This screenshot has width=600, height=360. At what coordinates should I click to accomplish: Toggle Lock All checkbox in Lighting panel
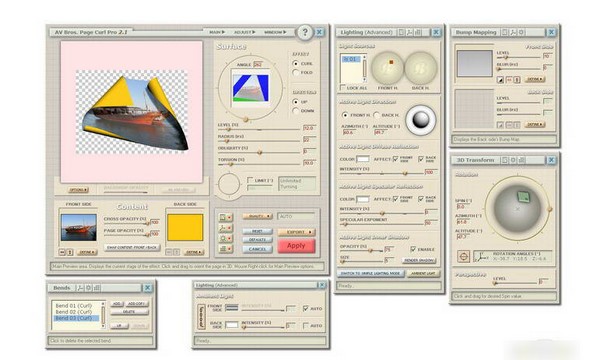(x=342, y=88)
